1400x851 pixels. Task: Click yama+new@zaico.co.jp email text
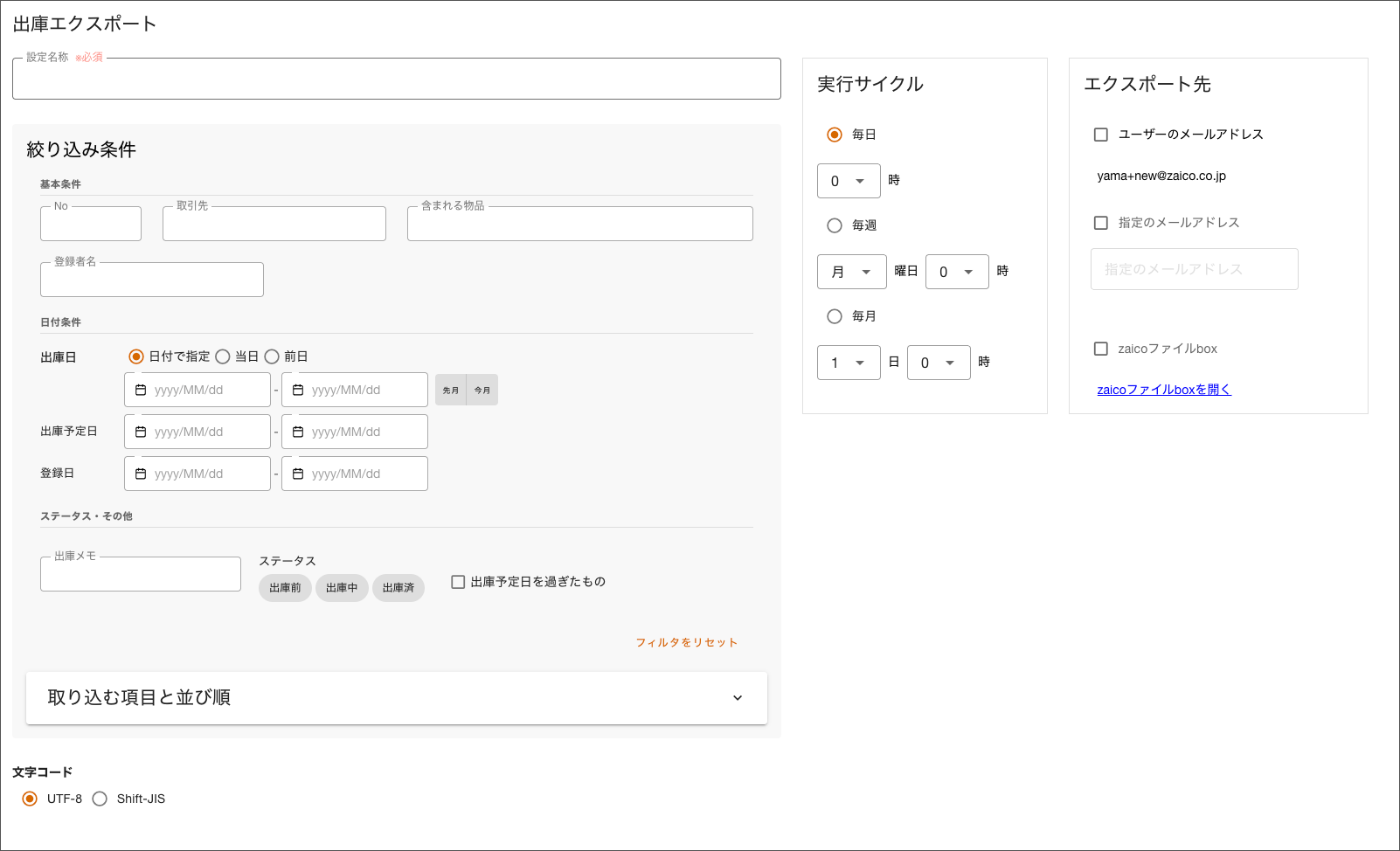tap(1161, 176)
